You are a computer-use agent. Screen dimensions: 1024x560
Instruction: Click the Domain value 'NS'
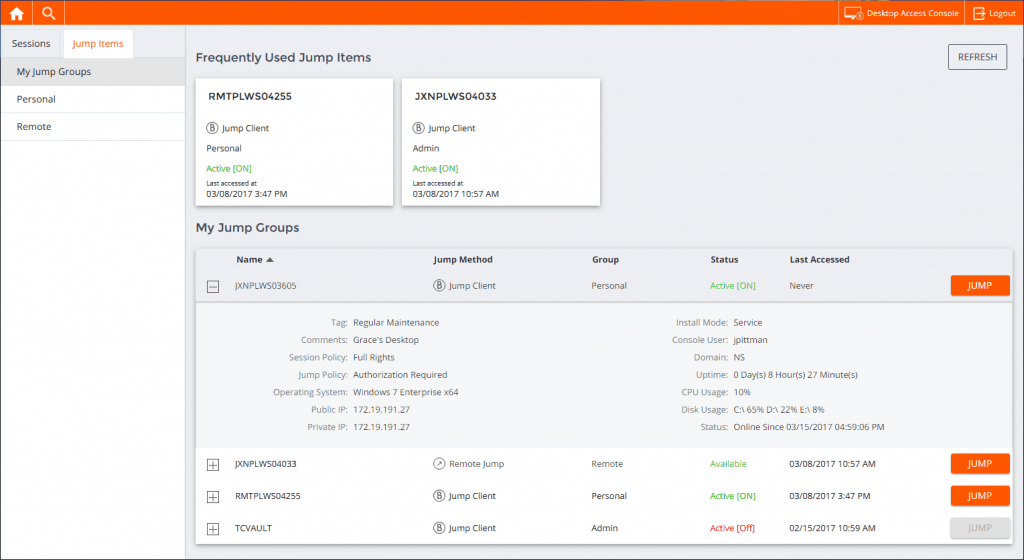(739, 358)
